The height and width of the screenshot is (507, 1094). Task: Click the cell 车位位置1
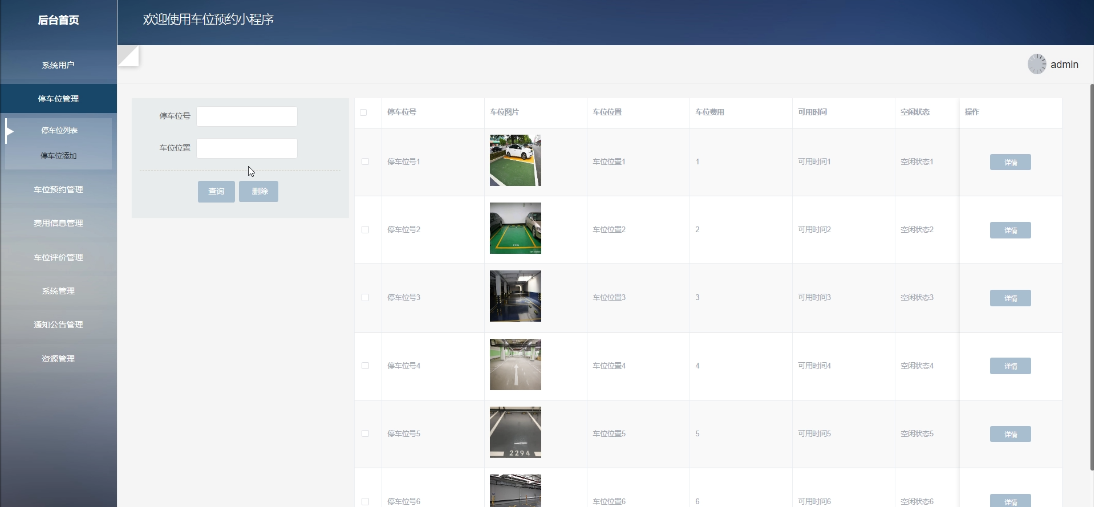(x=609, y=162)
